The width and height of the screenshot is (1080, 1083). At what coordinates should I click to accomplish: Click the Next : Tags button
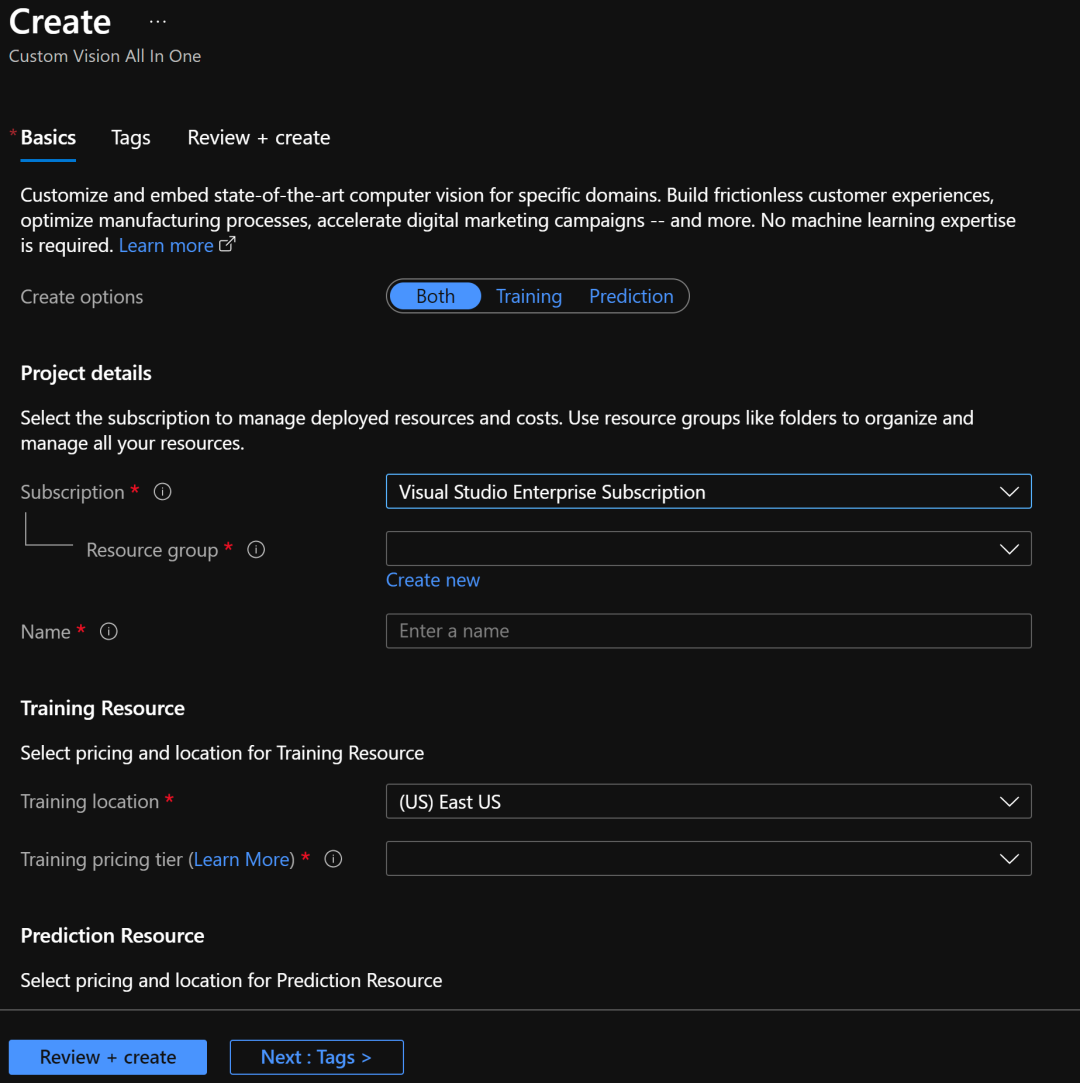pos(316,1057)
